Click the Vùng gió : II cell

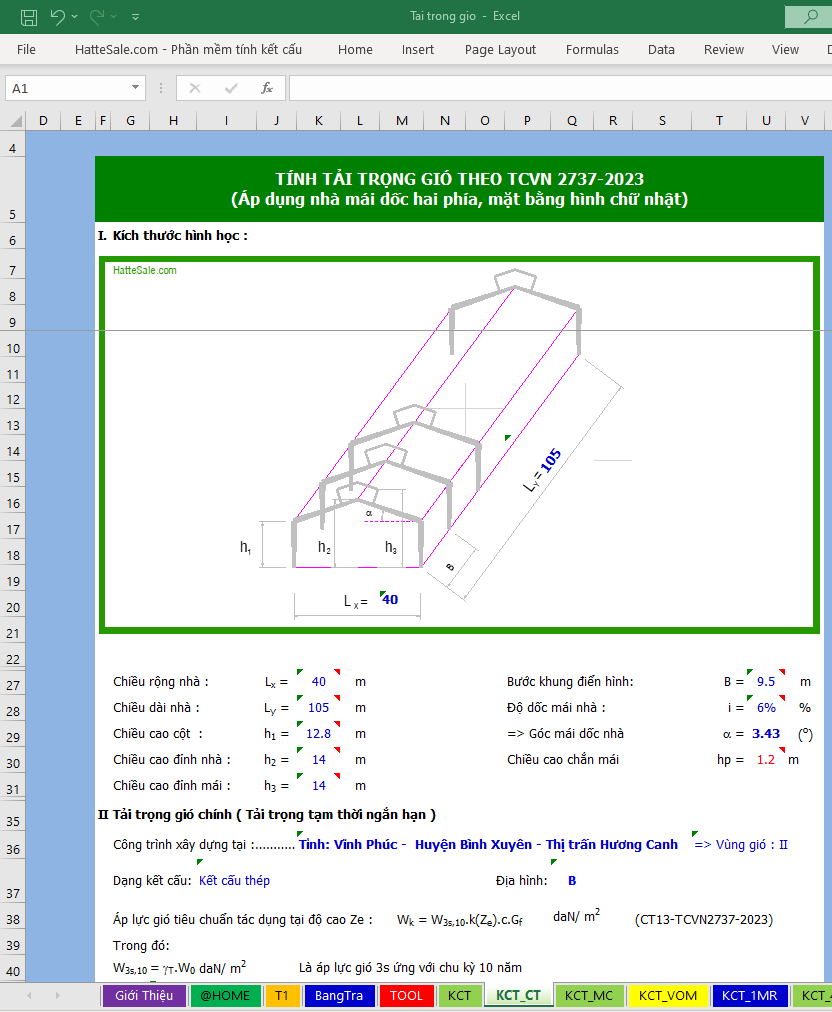pyautogui.click(x=741, y=845)
